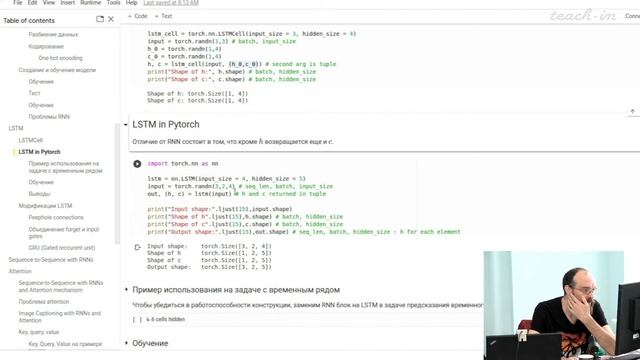Jump to 'Проблемы RNN' section
640x360 pixels.
pos(49,117)
